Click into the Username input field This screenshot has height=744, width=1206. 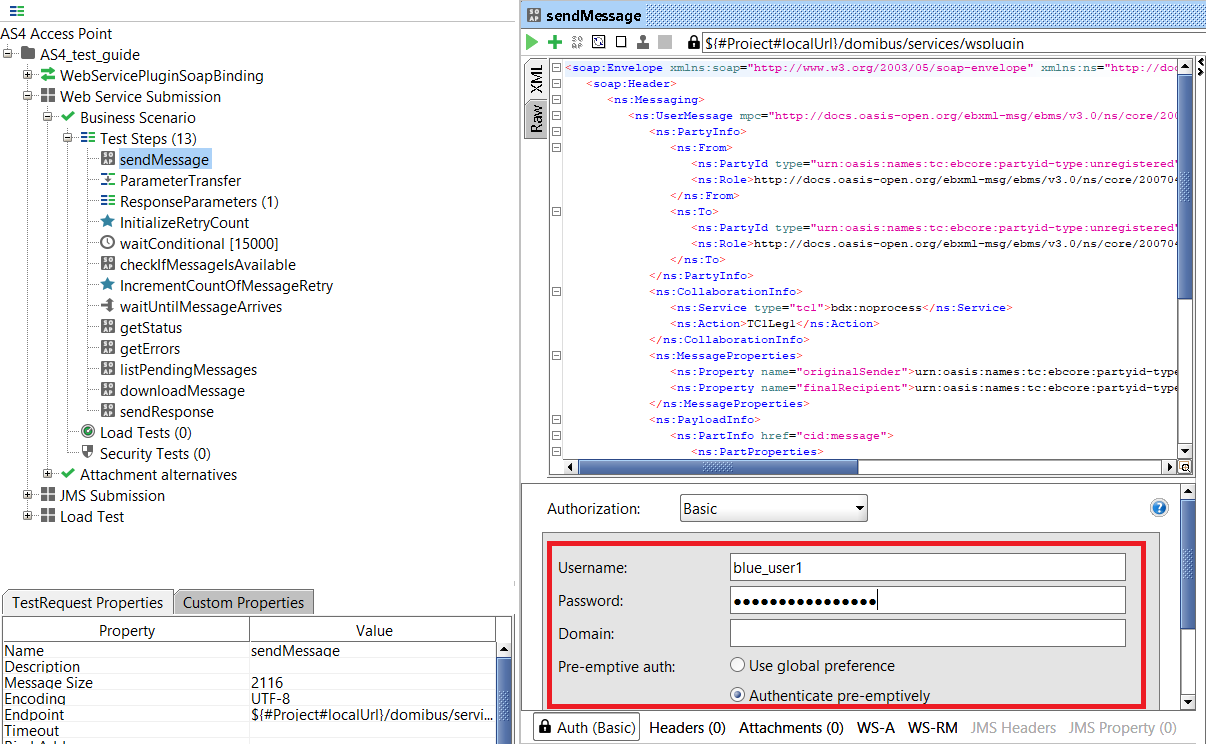pos(927,567)
